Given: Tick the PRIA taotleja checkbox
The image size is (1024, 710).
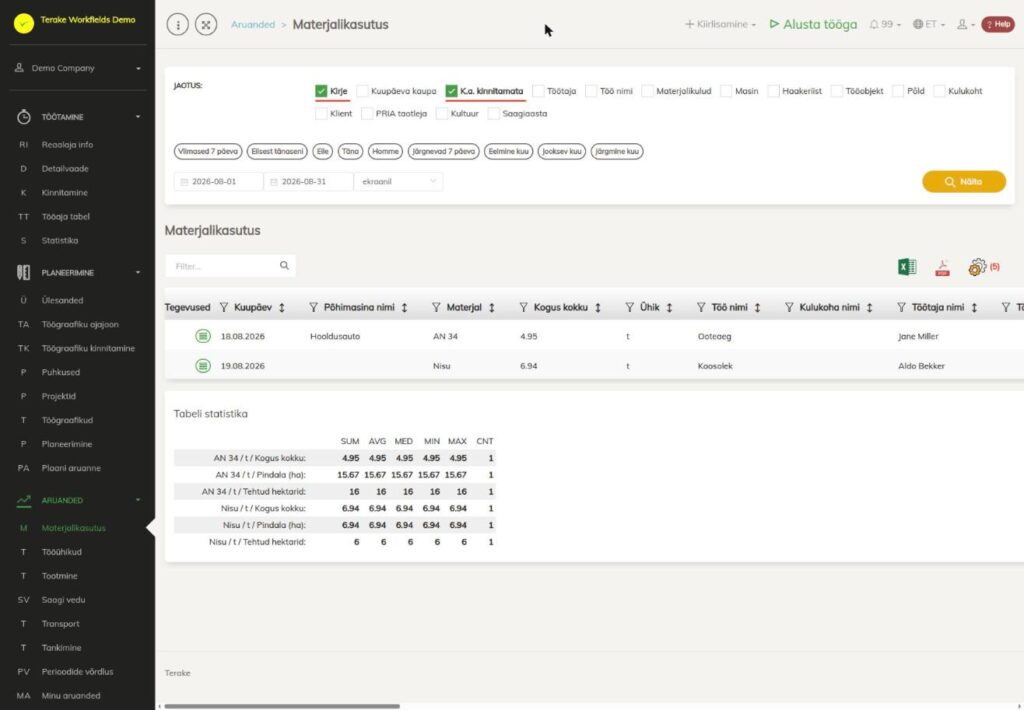Looking at the screenshot, I should 367,114.
